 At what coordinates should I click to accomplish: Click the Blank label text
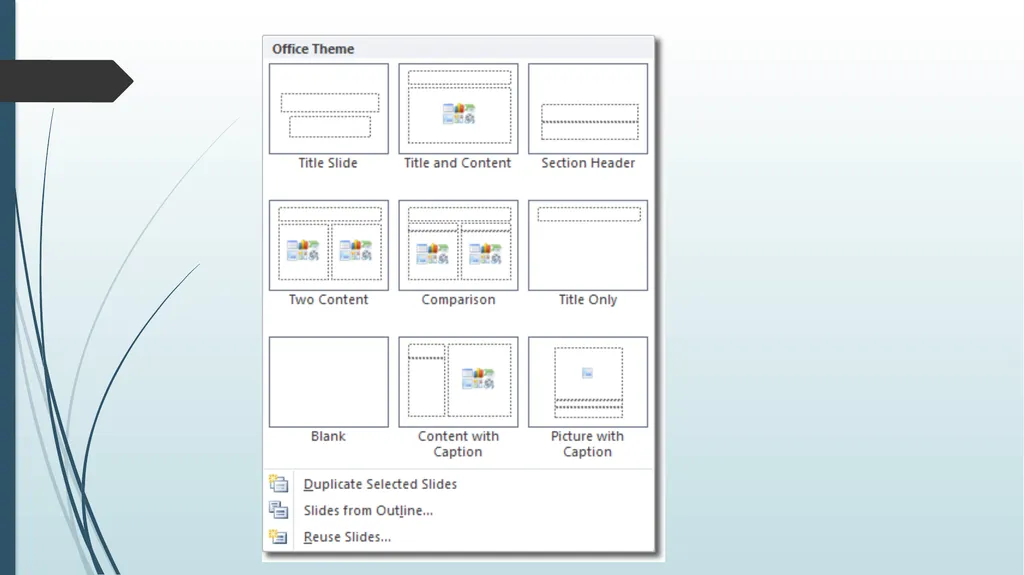(328, 436)
